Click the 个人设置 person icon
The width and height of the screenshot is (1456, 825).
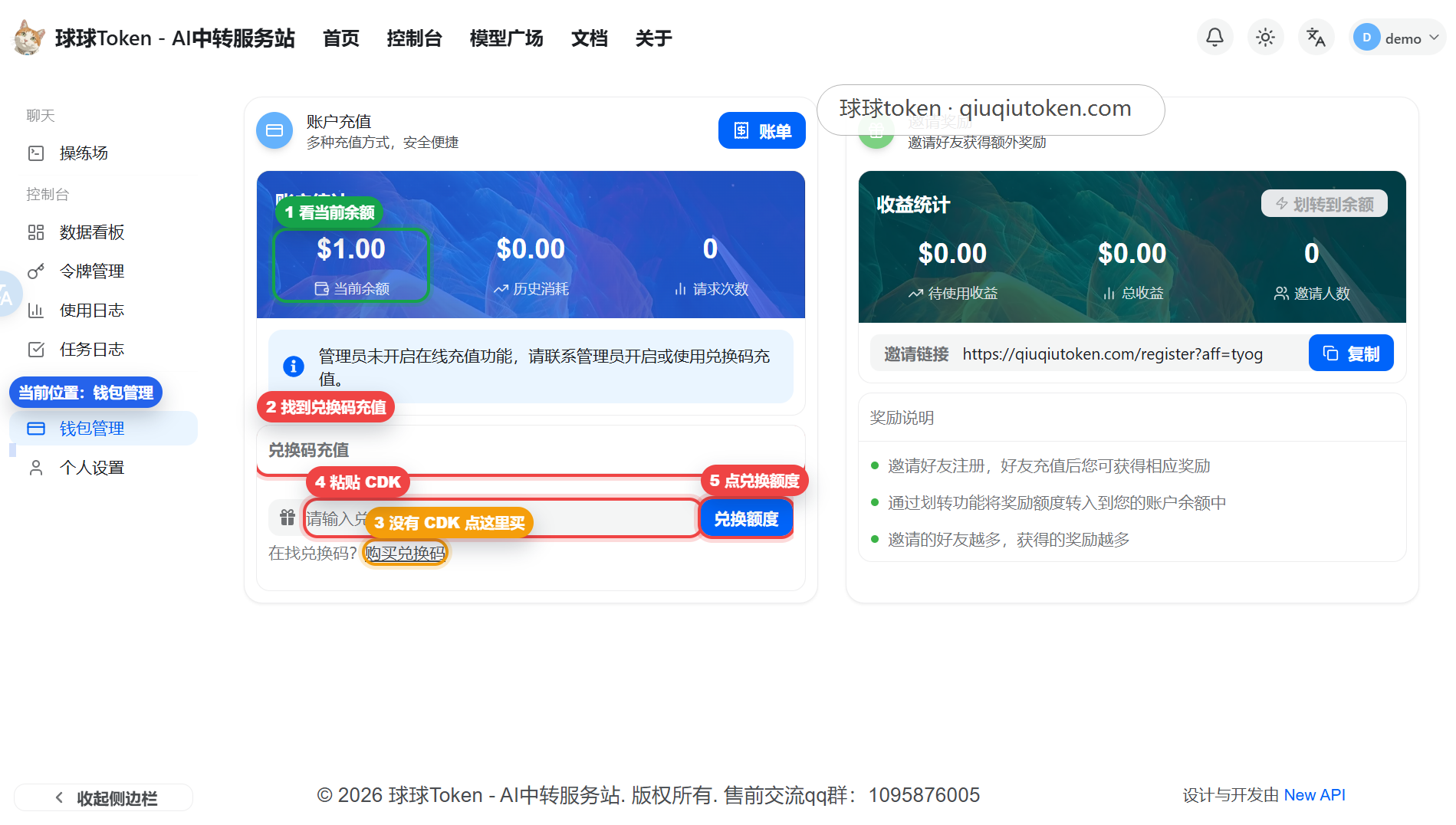pos(36,468)
